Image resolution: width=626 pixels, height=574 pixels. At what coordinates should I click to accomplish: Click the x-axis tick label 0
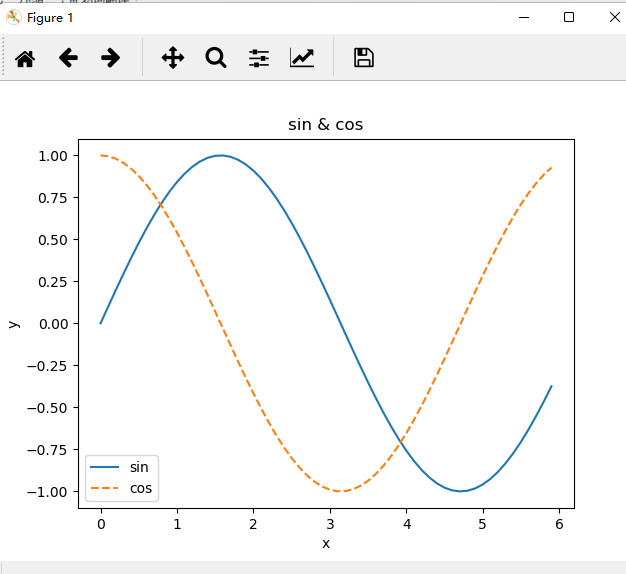[101, 524]
